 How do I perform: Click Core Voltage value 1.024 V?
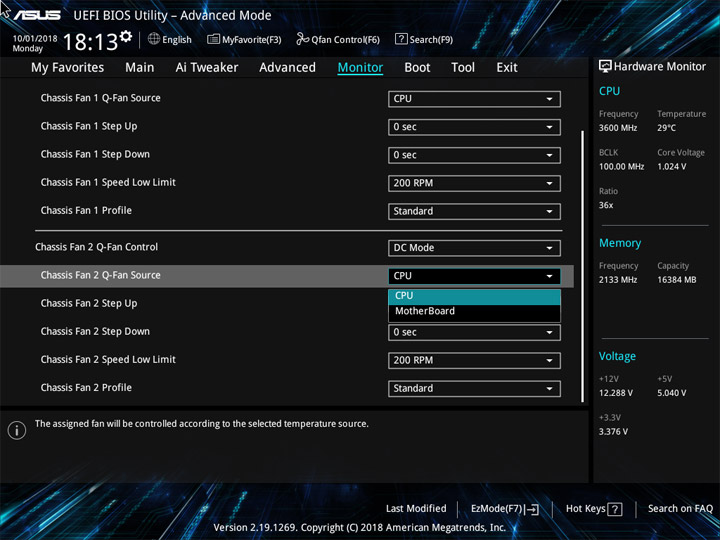tap(671, 167)
